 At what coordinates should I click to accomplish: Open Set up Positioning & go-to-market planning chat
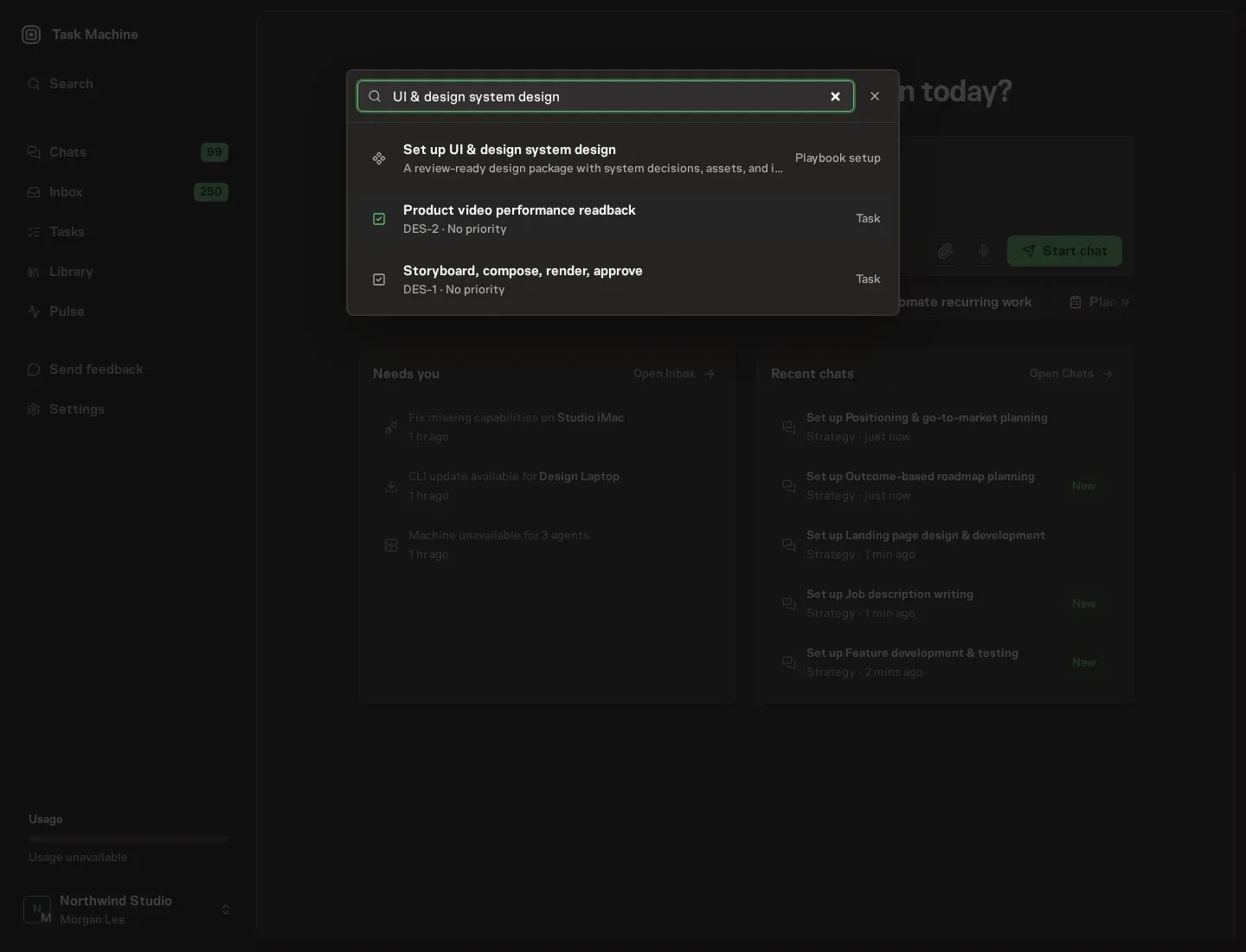945,427
